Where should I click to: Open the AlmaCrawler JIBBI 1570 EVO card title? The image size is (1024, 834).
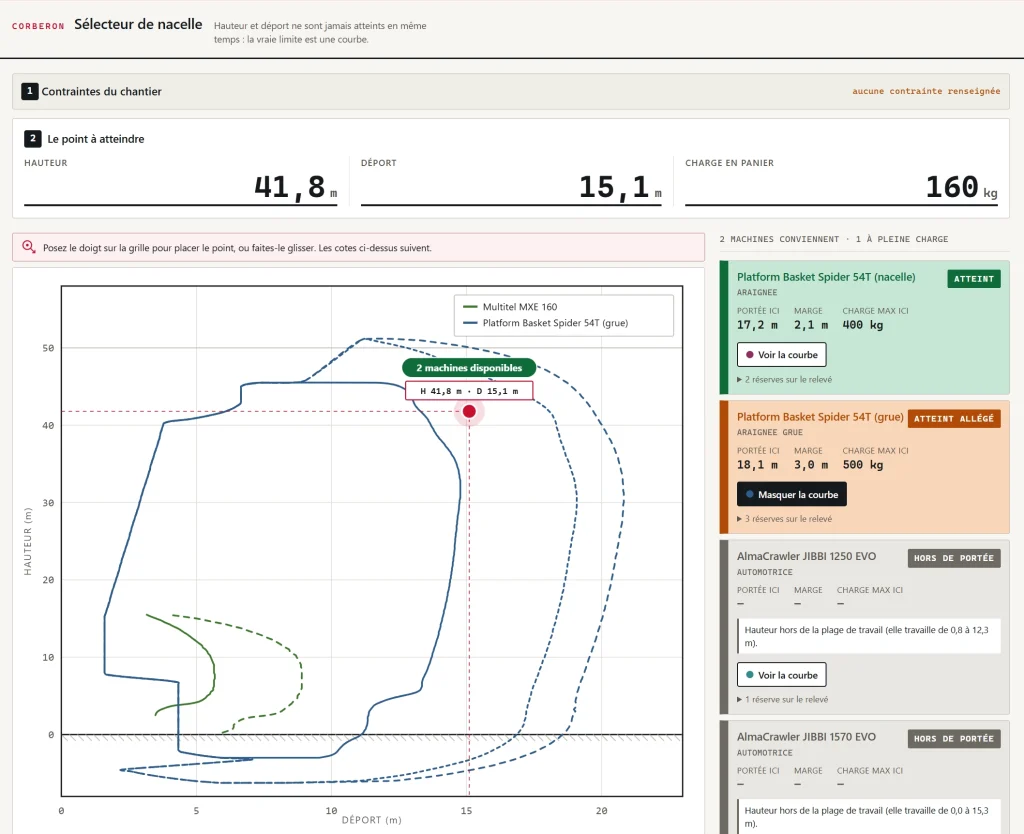tap(807, 737)
